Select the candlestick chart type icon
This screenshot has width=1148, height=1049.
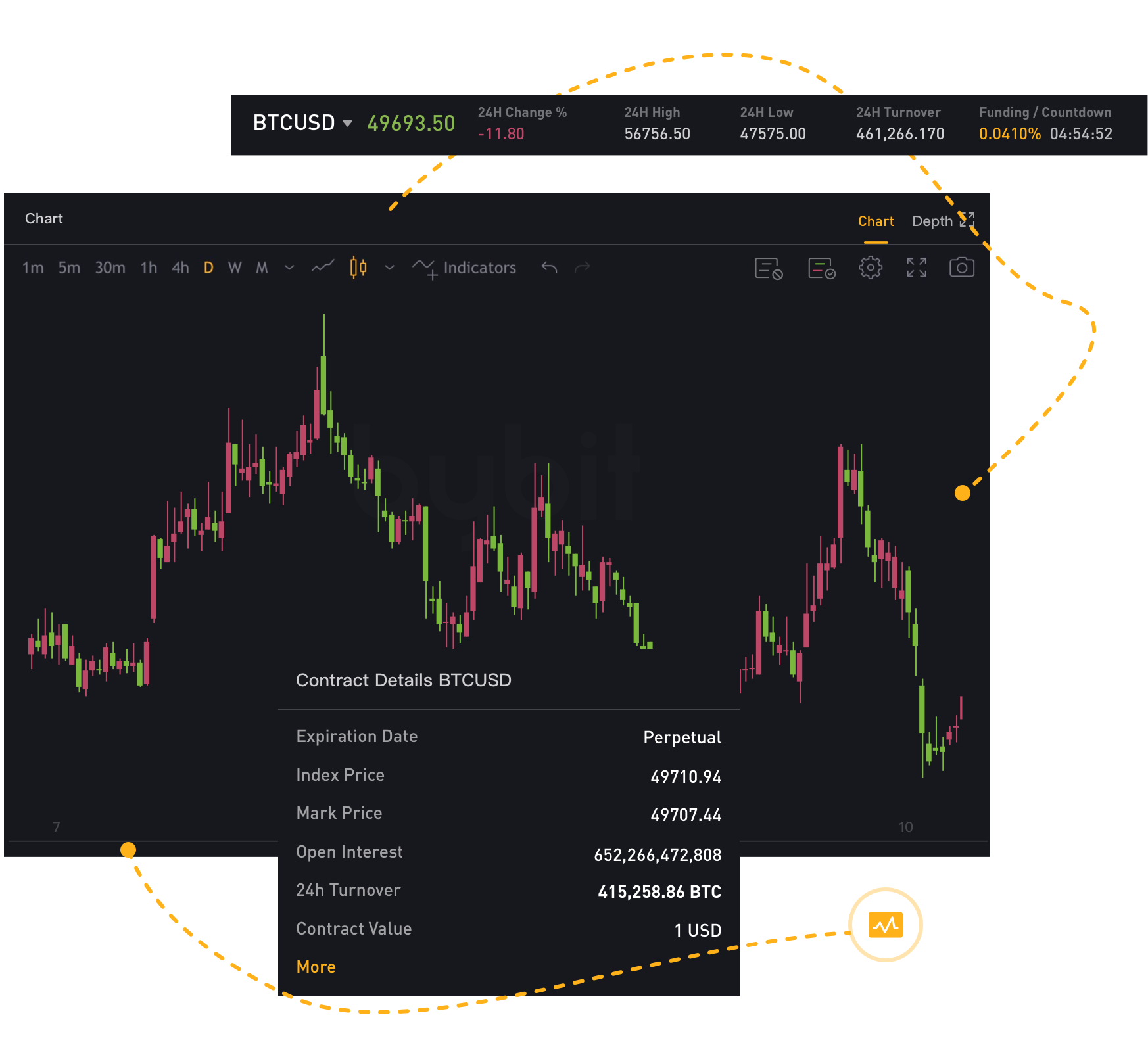(x=358, y=267)
